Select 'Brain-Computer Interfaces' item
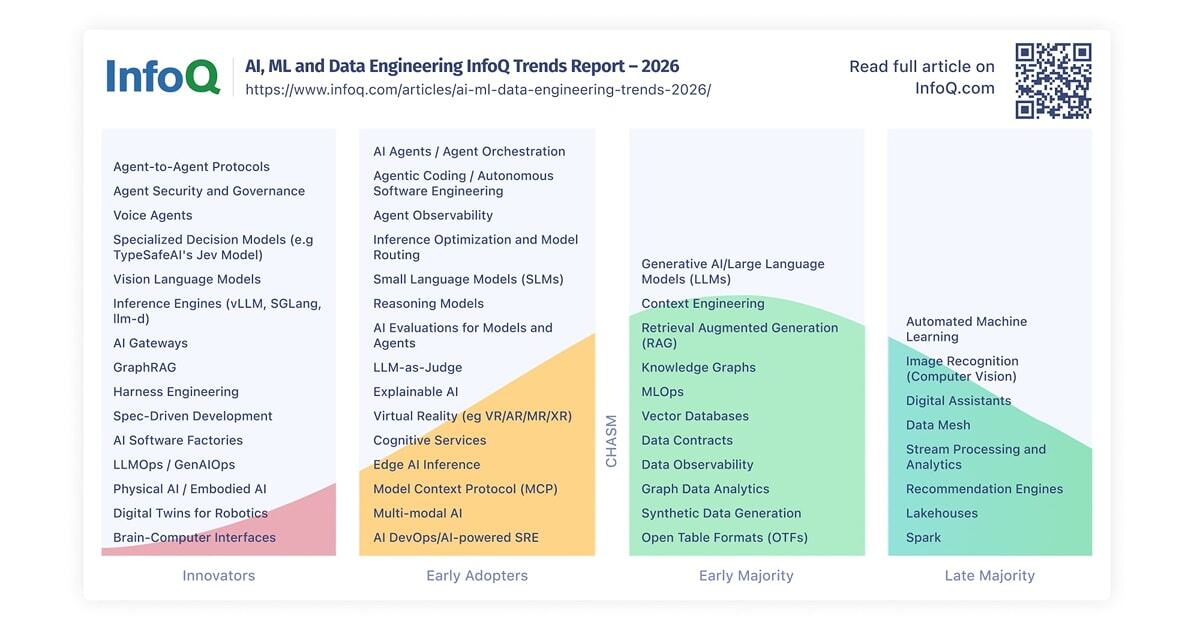This screenshot has height=630, width=1200. click(194, 537)
